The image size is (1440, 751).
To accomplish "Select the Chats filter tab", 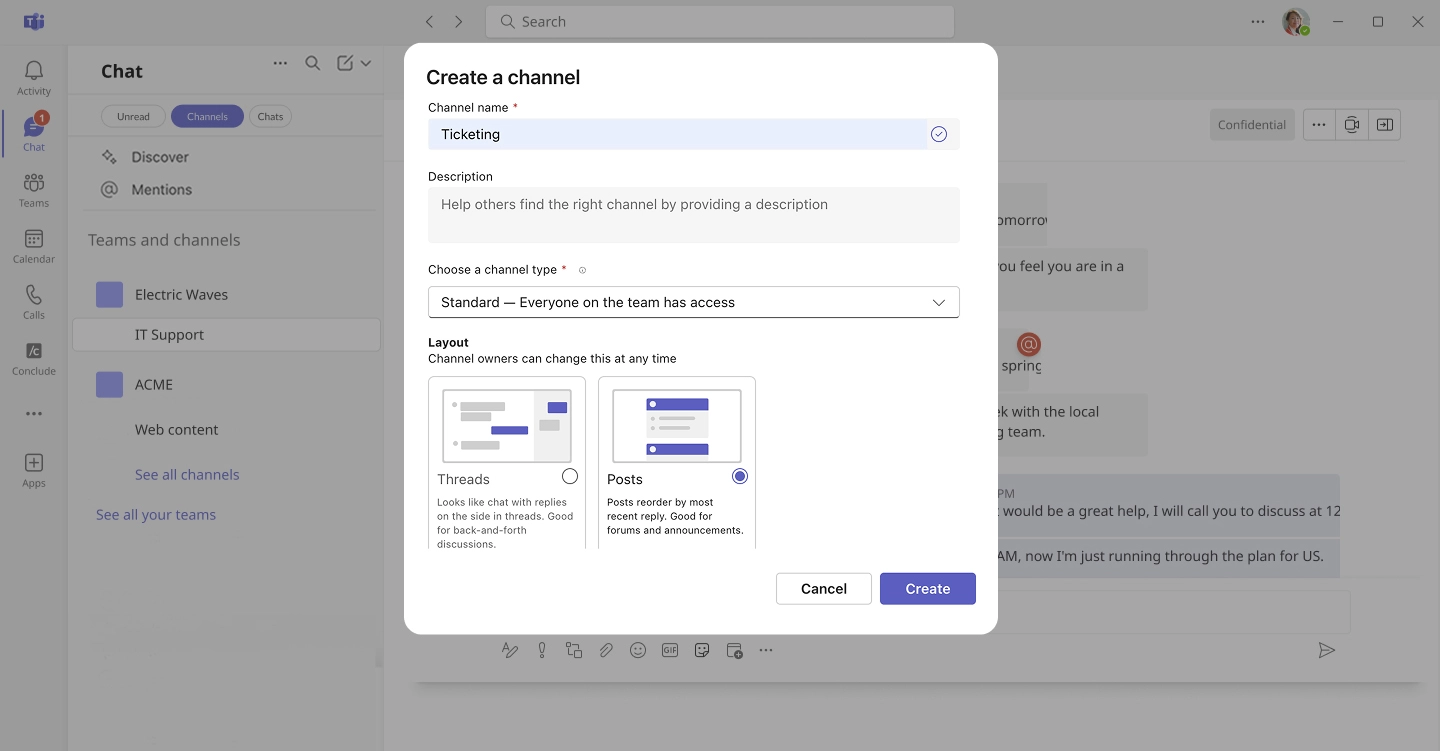I will click(x=270, y=116).
